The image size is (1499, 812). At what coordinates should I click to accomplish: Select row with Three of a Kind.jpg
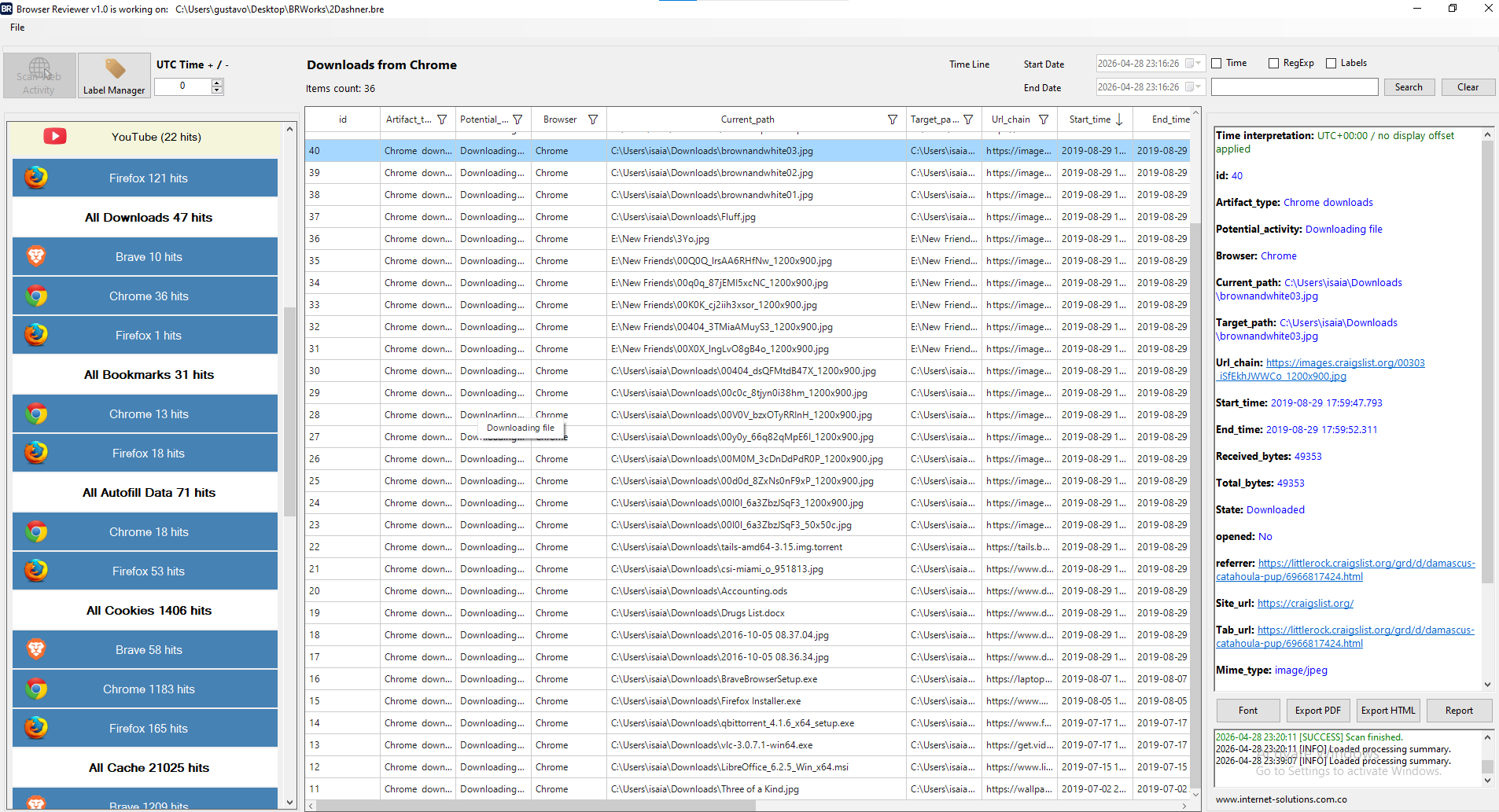[746, 789]
